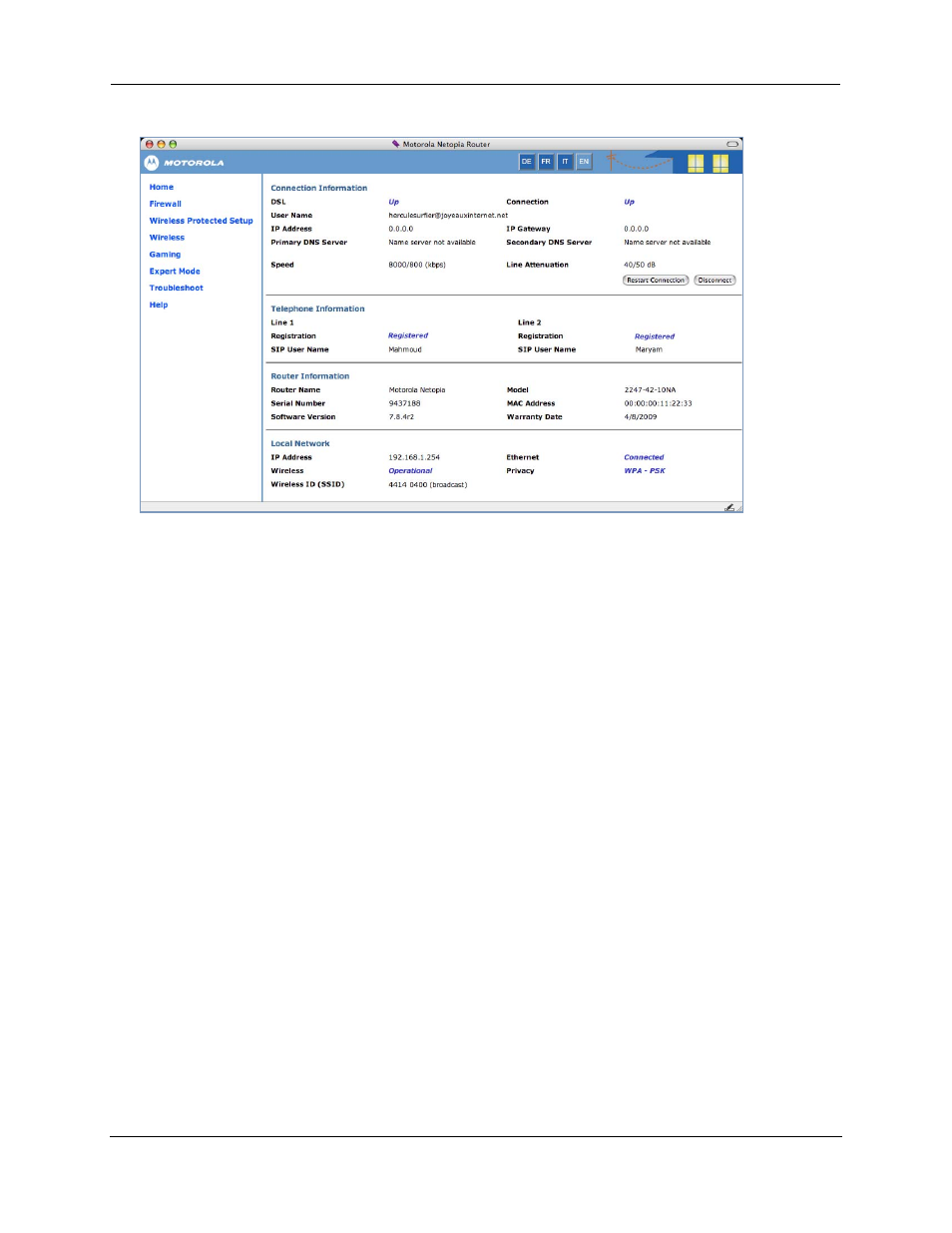Switch to Expert Mode
This screenshot has height=1233, width=952.
(175, 271)
